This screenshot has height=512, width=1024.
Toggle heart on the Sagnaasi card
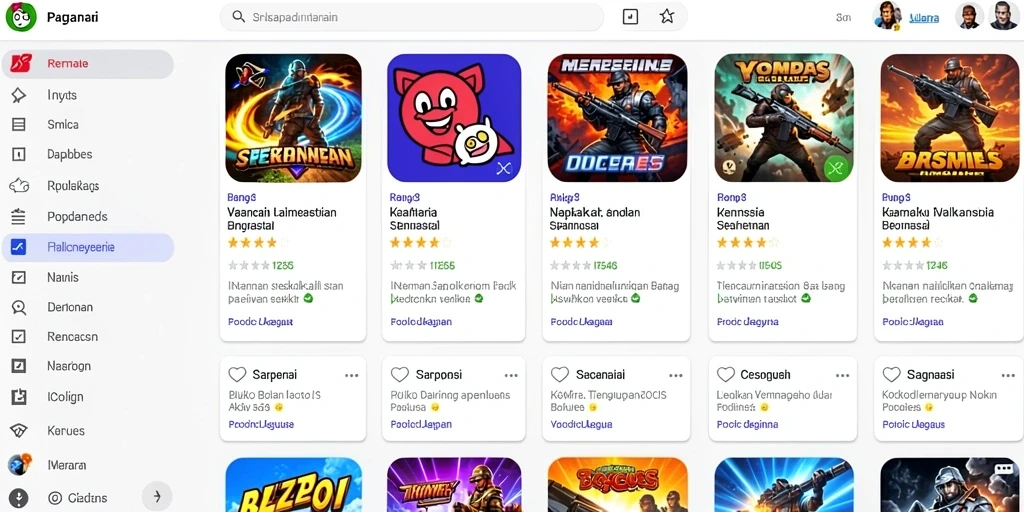[891, 375]
